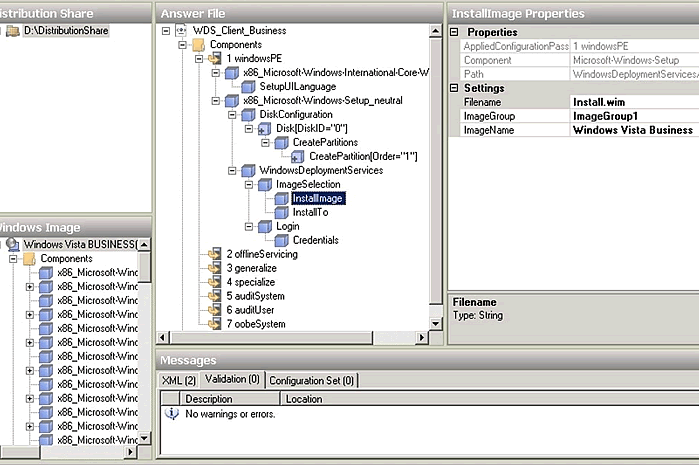Click the CreatePartition[Order="1"] node icon
The height and width of the screenshot is (465, 699).
(297, 156)
